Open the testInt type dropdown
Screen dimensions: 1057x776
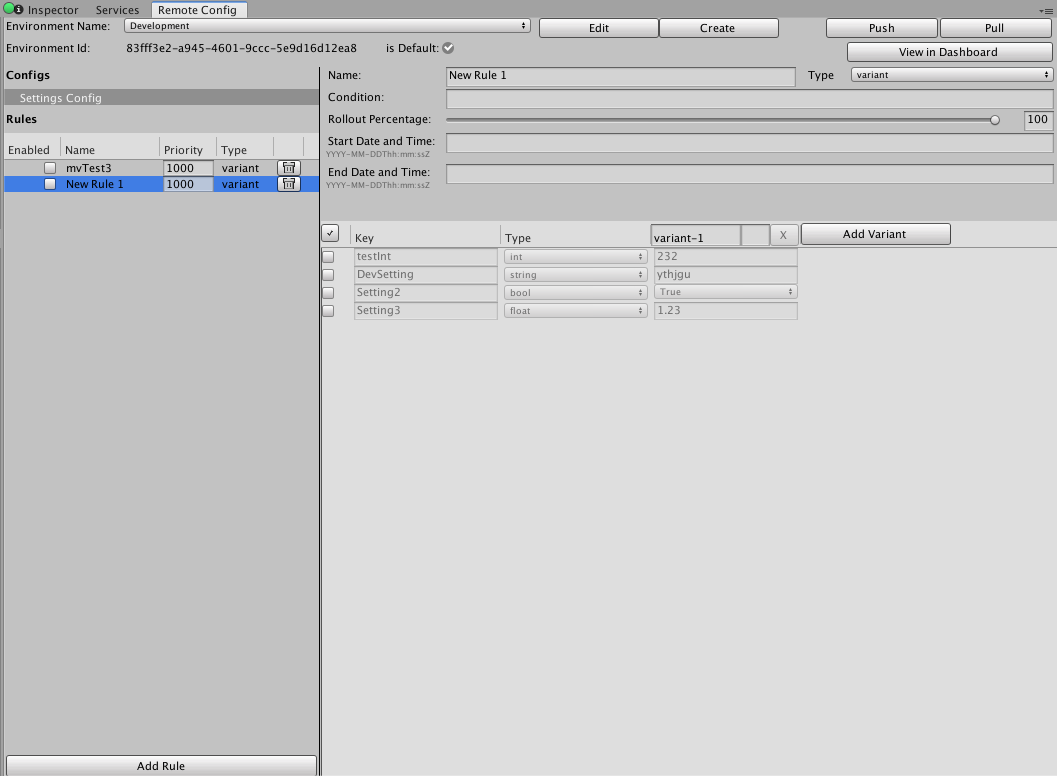click(x=575, y=257)
